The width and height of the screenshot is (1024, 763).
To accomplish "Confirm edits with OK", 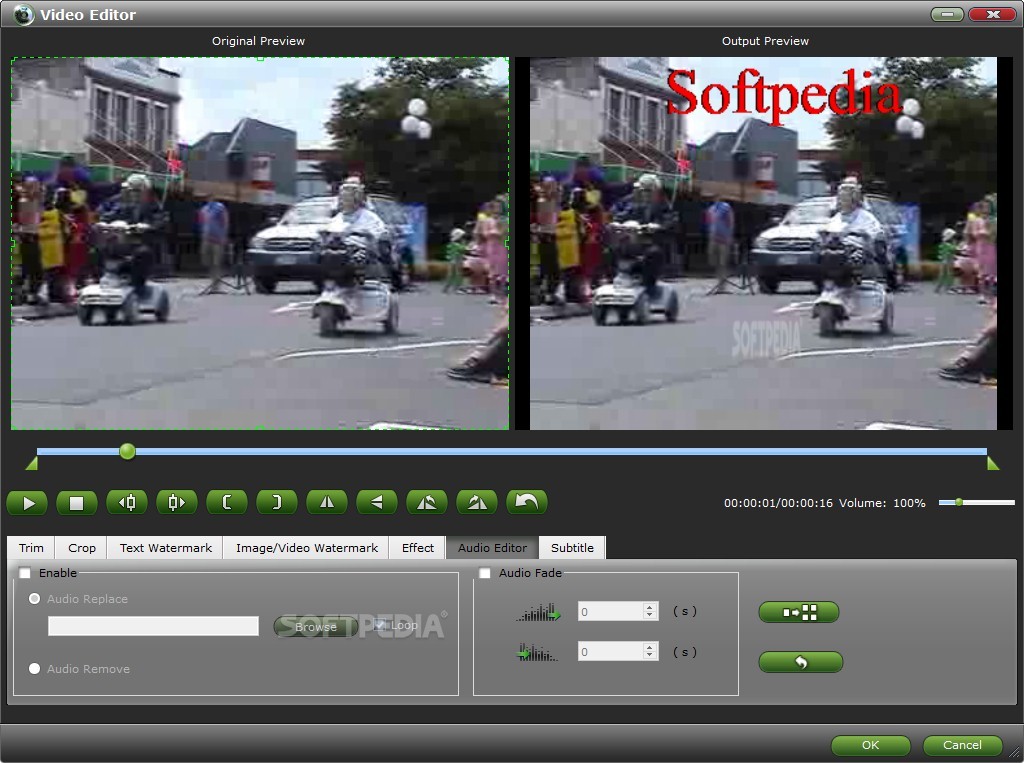I will (871, 745).
